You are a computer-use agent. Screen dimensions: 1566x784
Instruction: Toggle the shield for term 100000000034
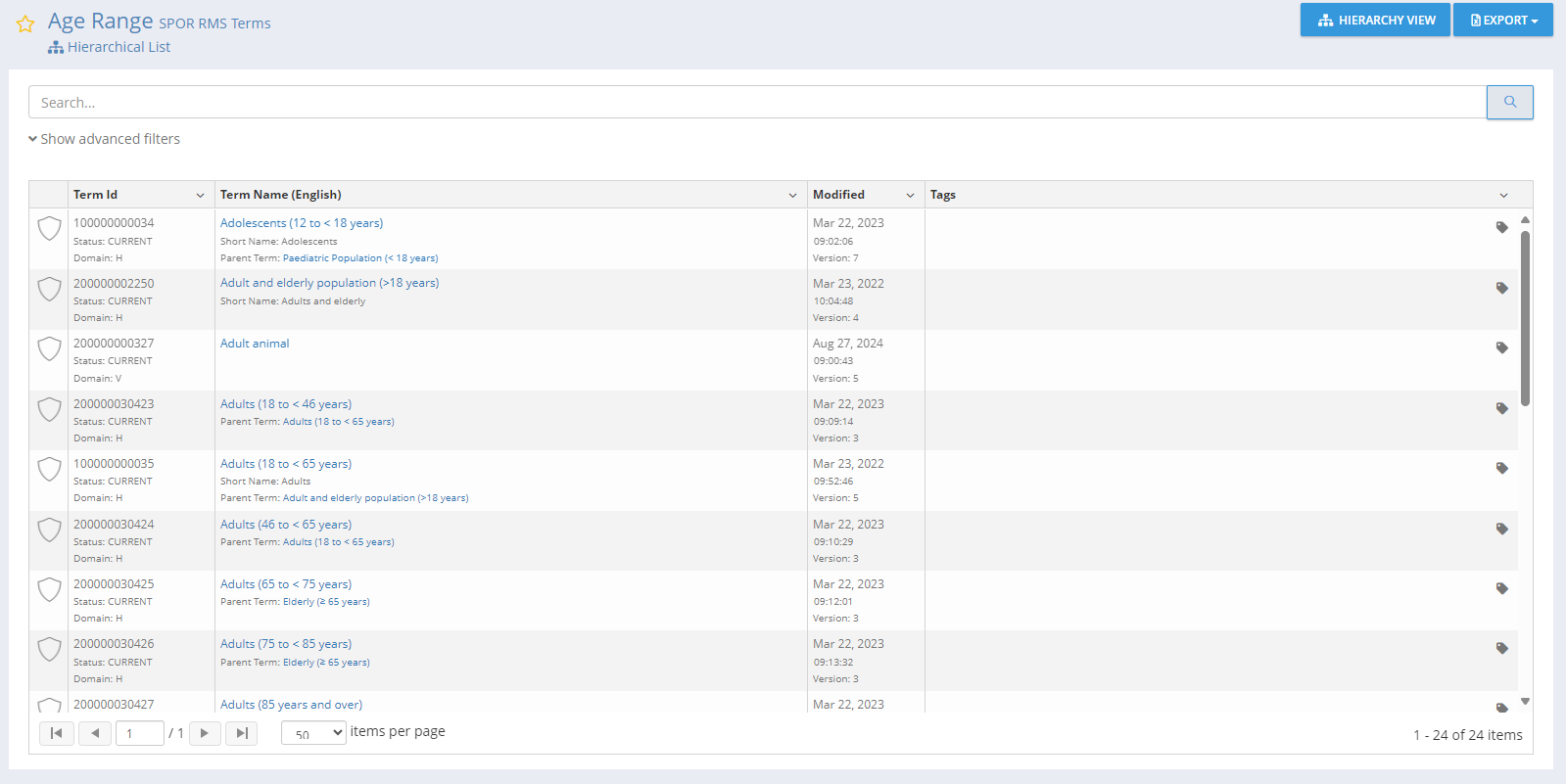[49, 229]
